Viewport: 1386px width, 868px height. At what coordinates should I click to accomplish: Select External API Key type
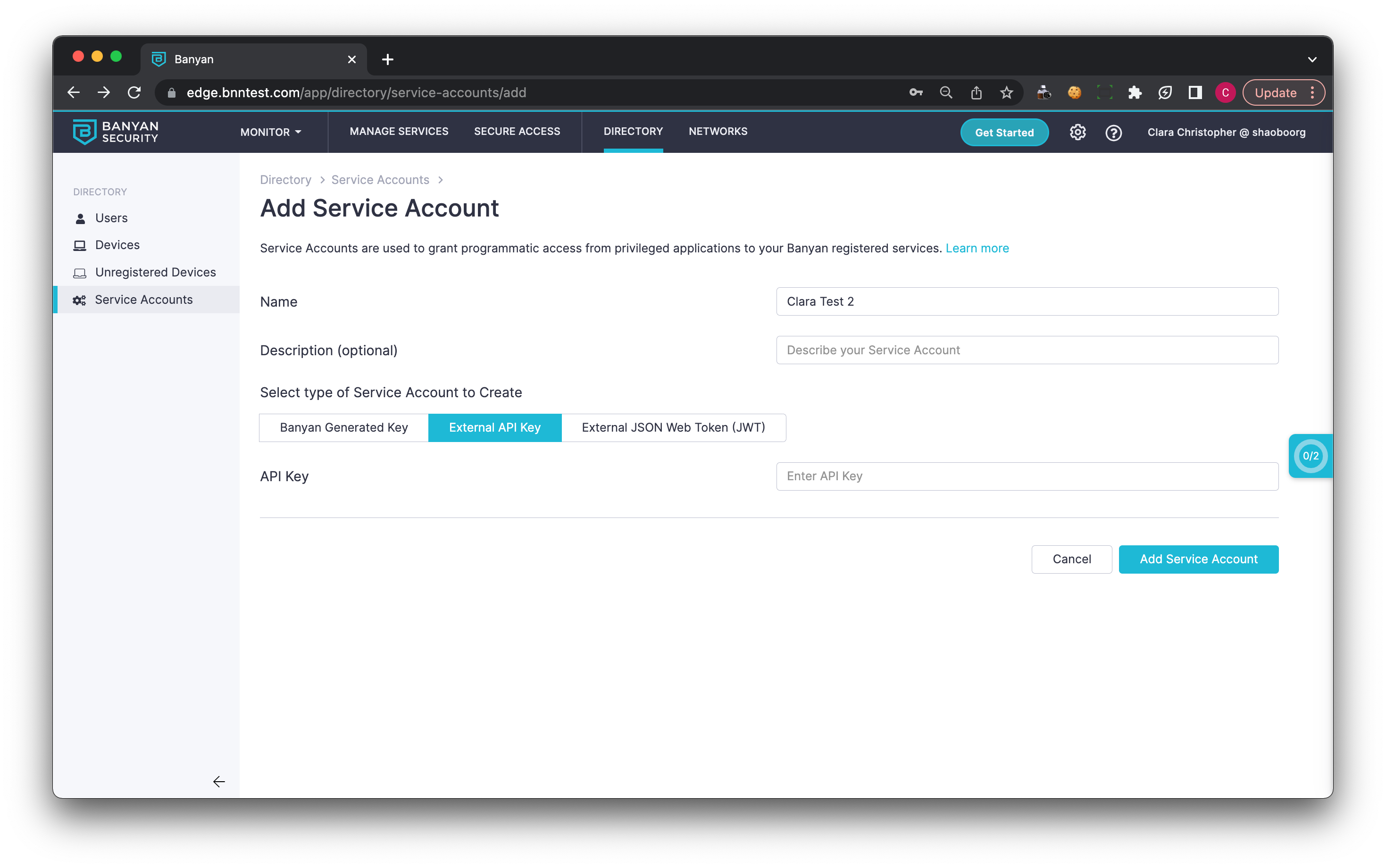pos(494,428)
